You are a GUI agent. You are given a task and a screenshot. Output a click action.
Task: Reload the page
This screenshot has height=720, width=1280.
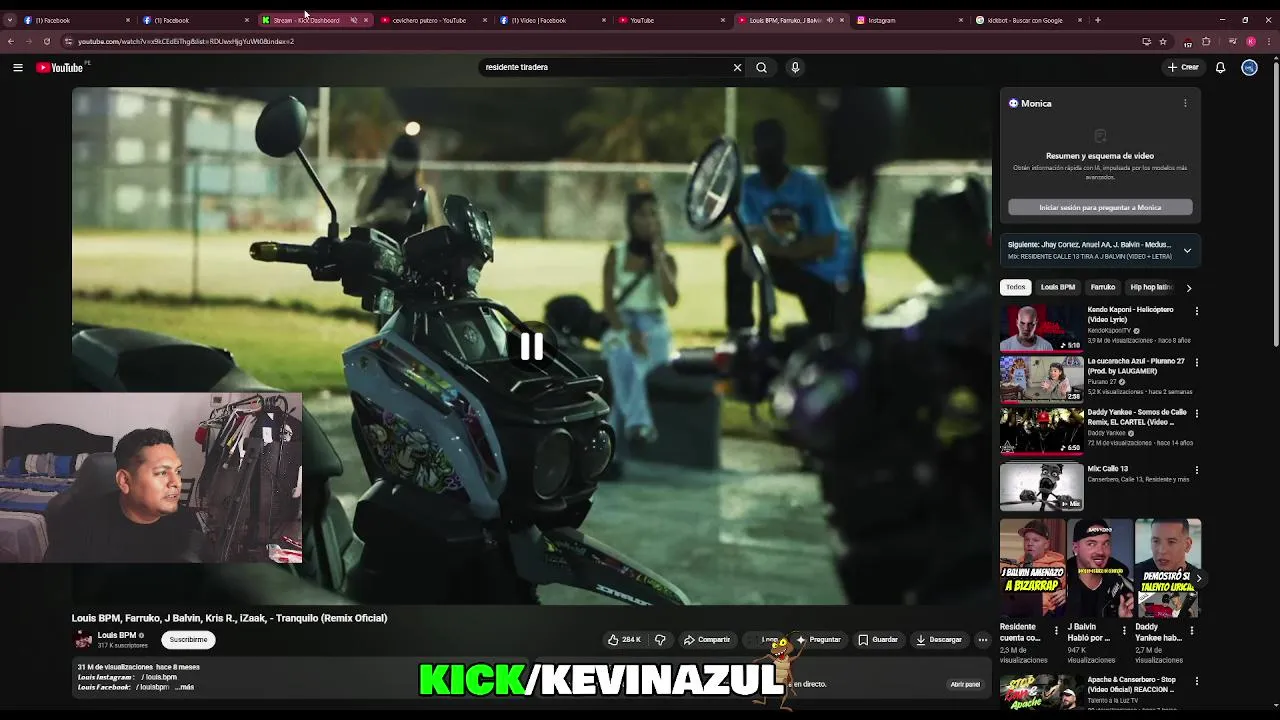coord(46,42)
